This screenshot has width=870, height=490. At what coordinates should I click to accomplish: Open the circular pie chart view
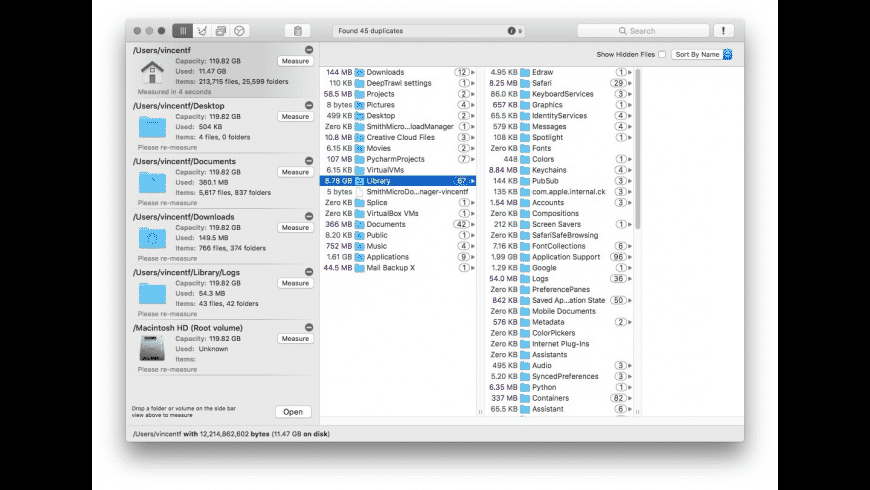click(x=239, y=31)
